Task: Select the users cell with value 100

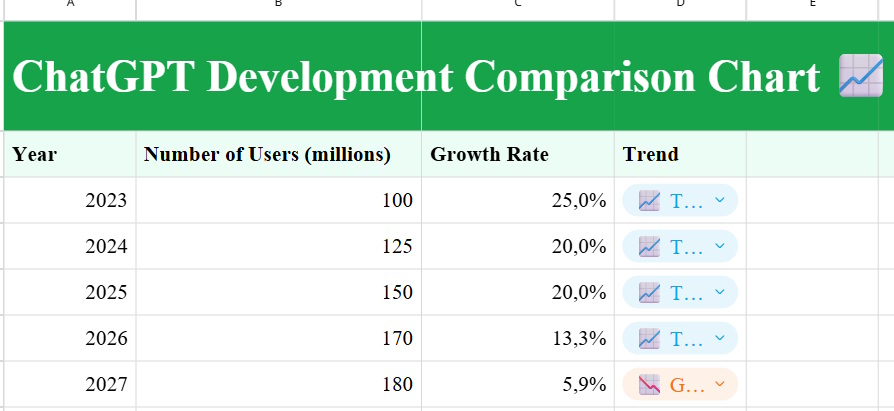Action: (x=279, y=200)
